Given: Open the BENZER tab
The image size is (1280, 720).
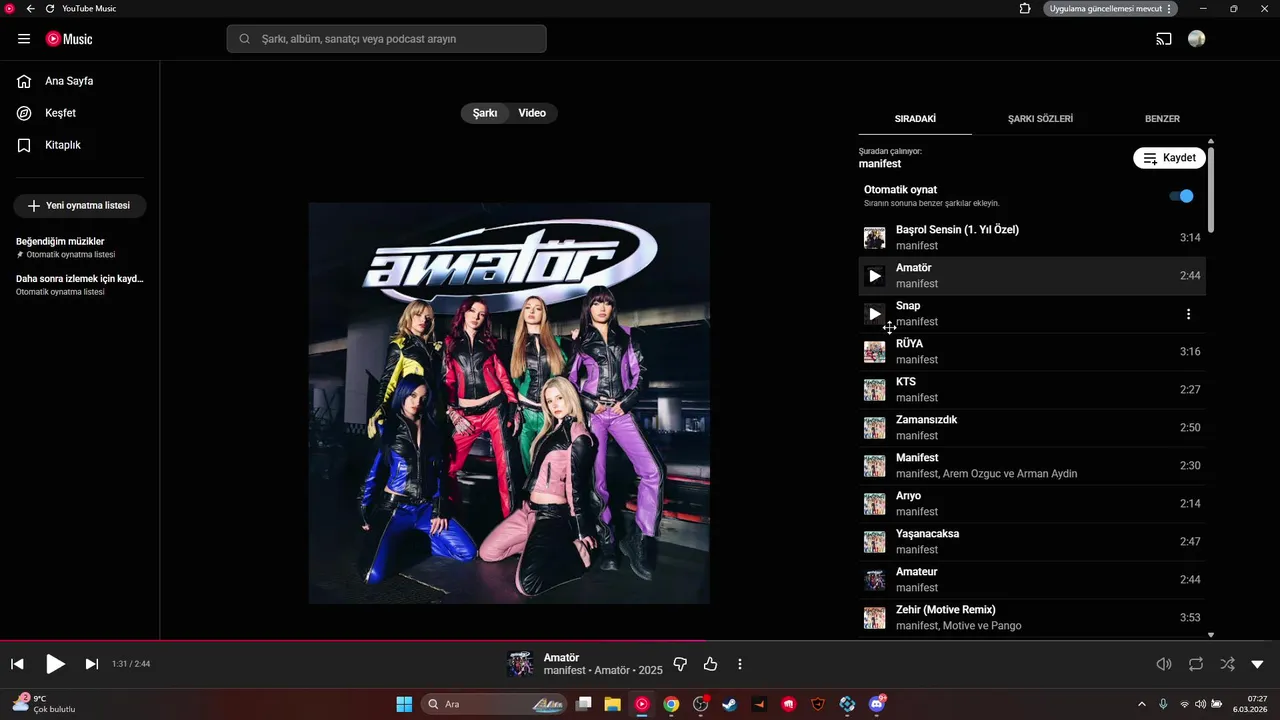Looking at the screenshot, I should click(x=1162, y=119).
